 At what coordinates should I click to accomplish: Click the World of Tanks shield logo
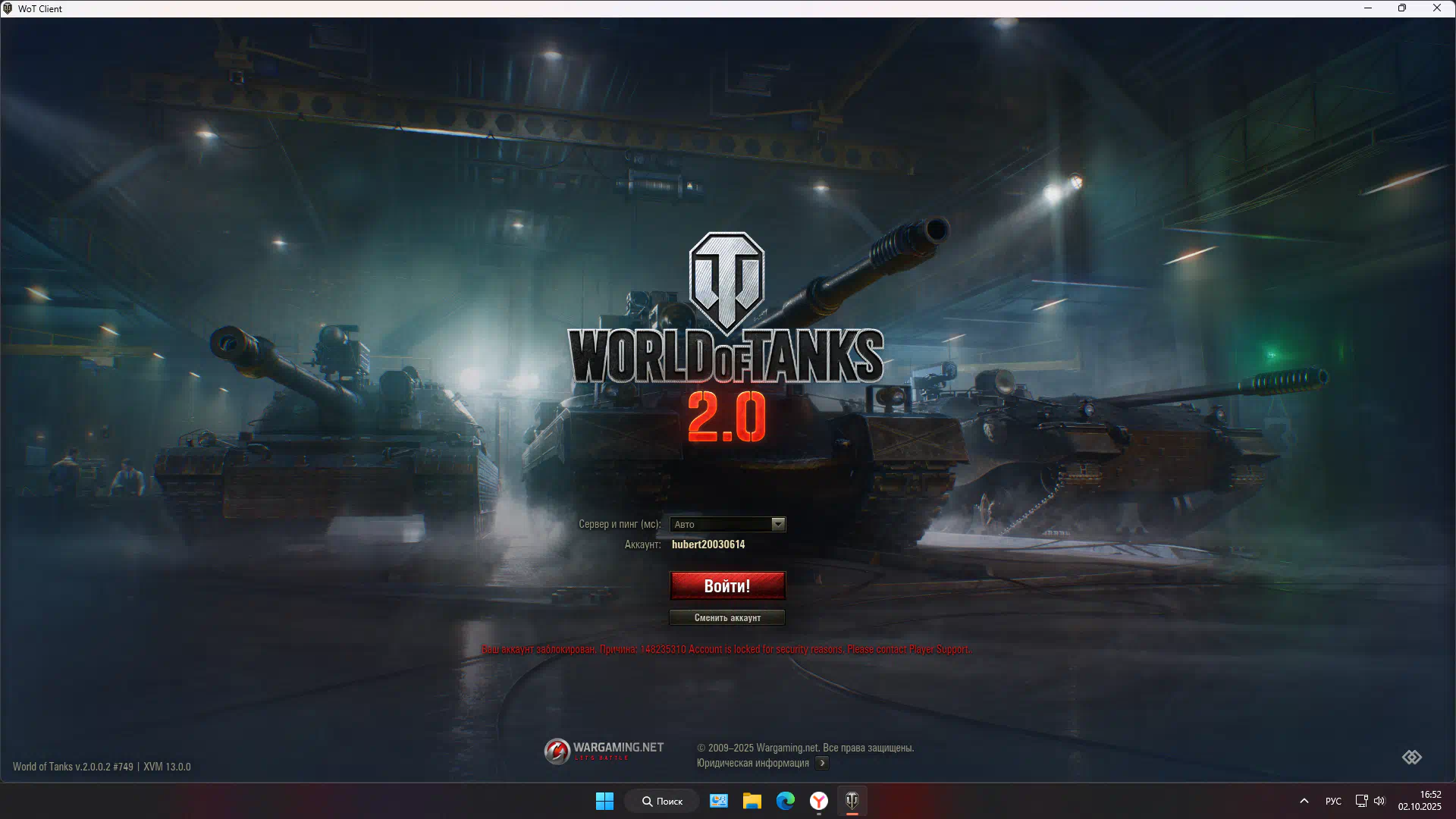point(726,281)
